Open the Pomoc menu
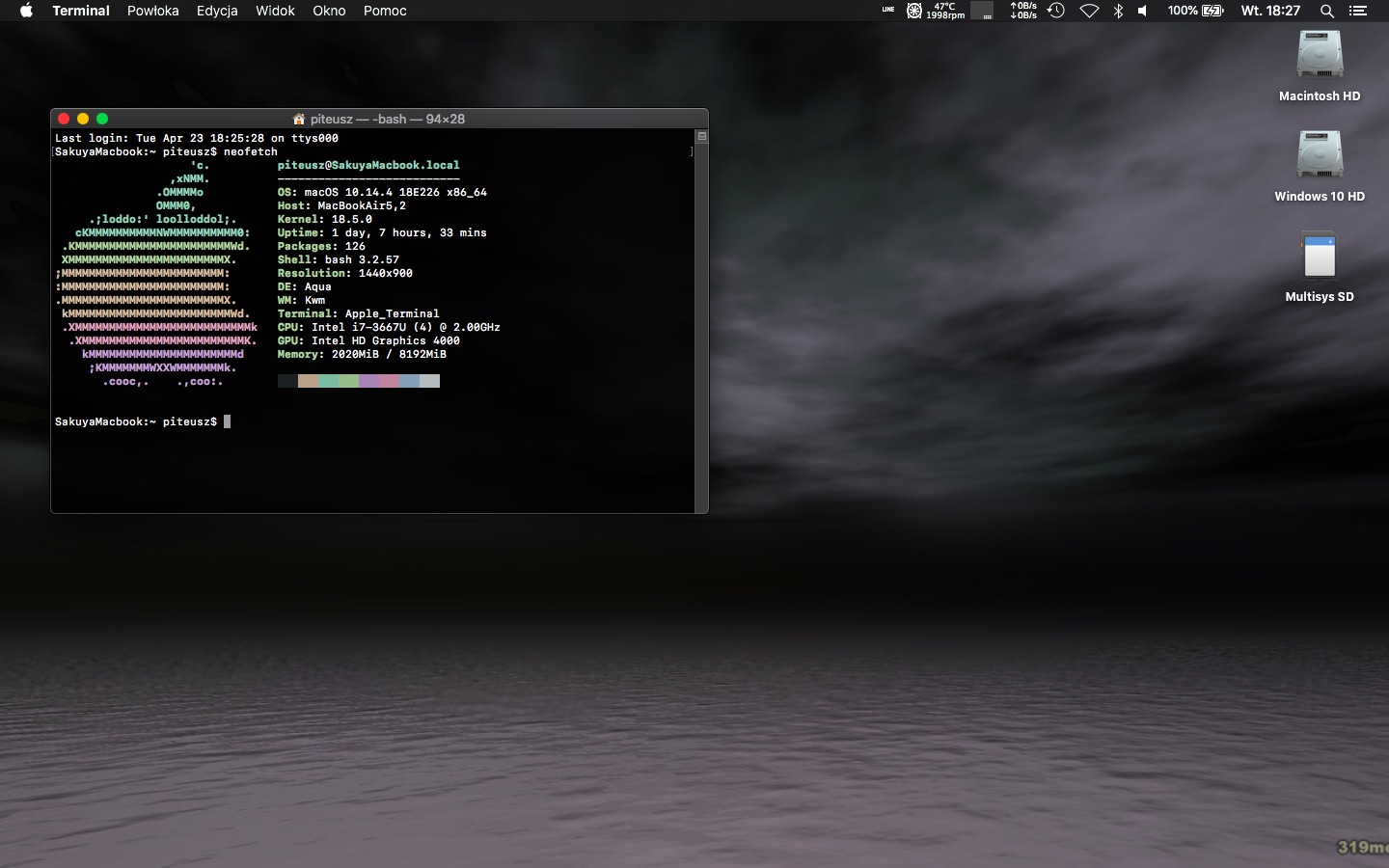 (x=385, y=11)
